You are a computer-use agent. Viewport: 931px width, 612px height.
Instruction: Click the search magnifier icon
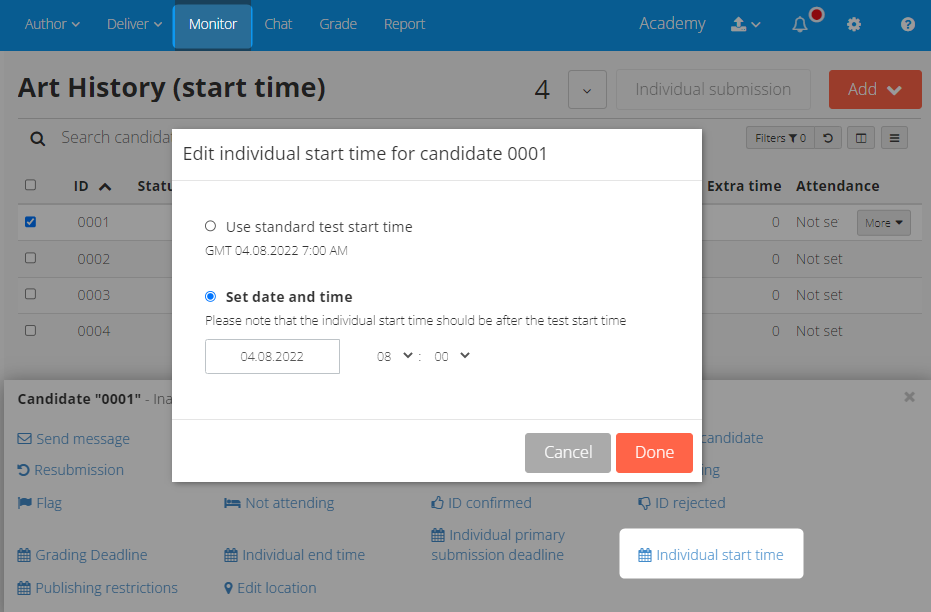click(37, 139)
